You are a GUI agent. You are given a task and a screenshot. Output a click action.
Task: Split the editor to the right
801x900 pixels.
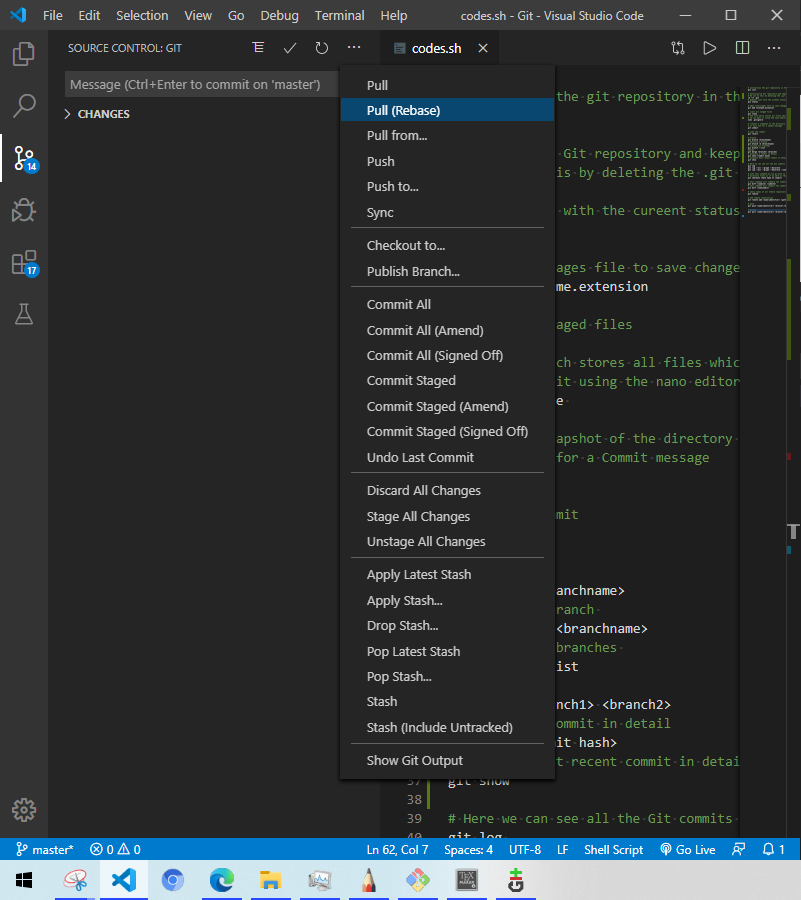pyautogui.click(x=742, y=48)
